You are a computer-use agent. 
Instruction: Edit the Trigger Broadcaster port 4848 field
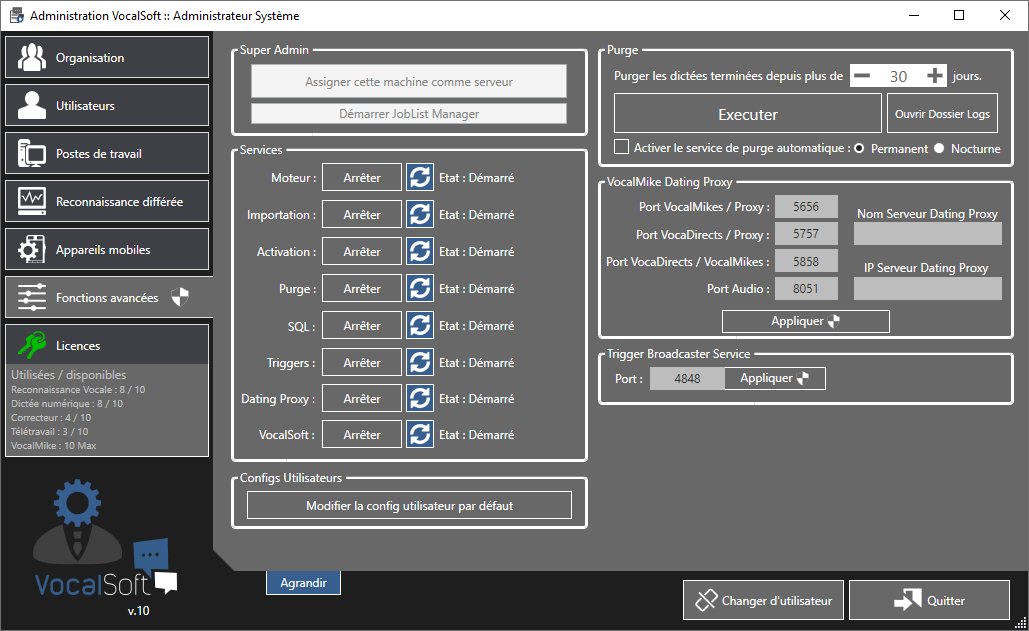(x=687, y=378)
